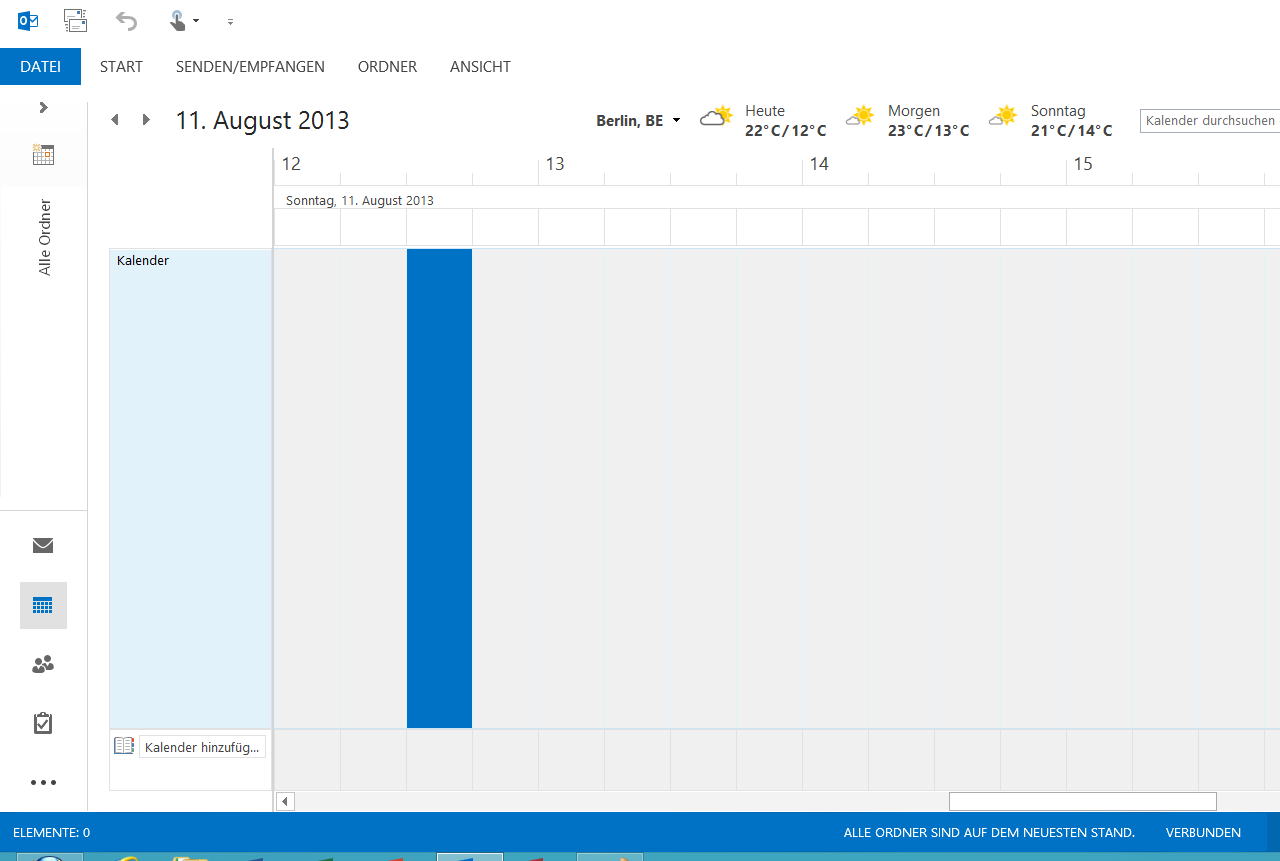Image resolution: width=1280 pixels, height=861 pixels.
Task: Click the three-dots more navigation options
Action: point(43,782)
